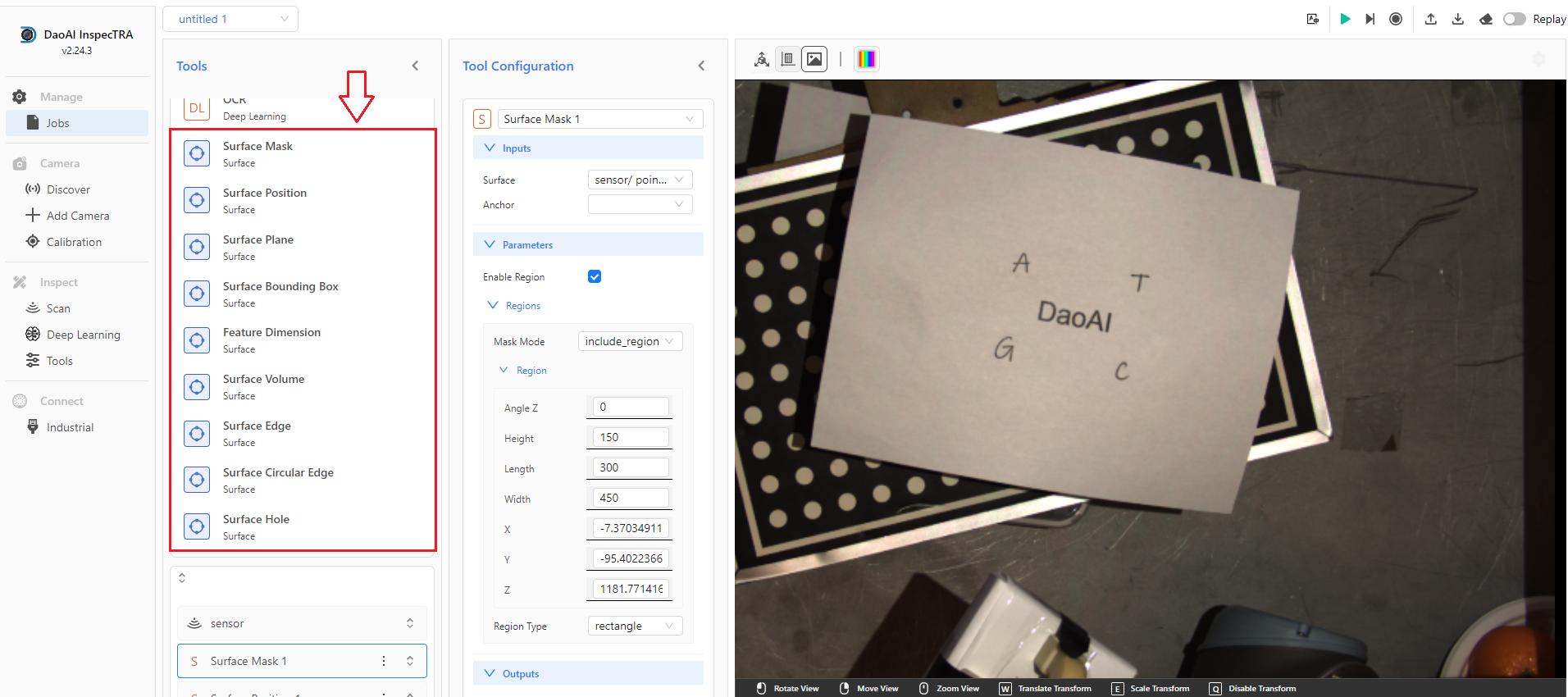Click the X coordinate input field
1568x697 pixels.
click(631, 528)
